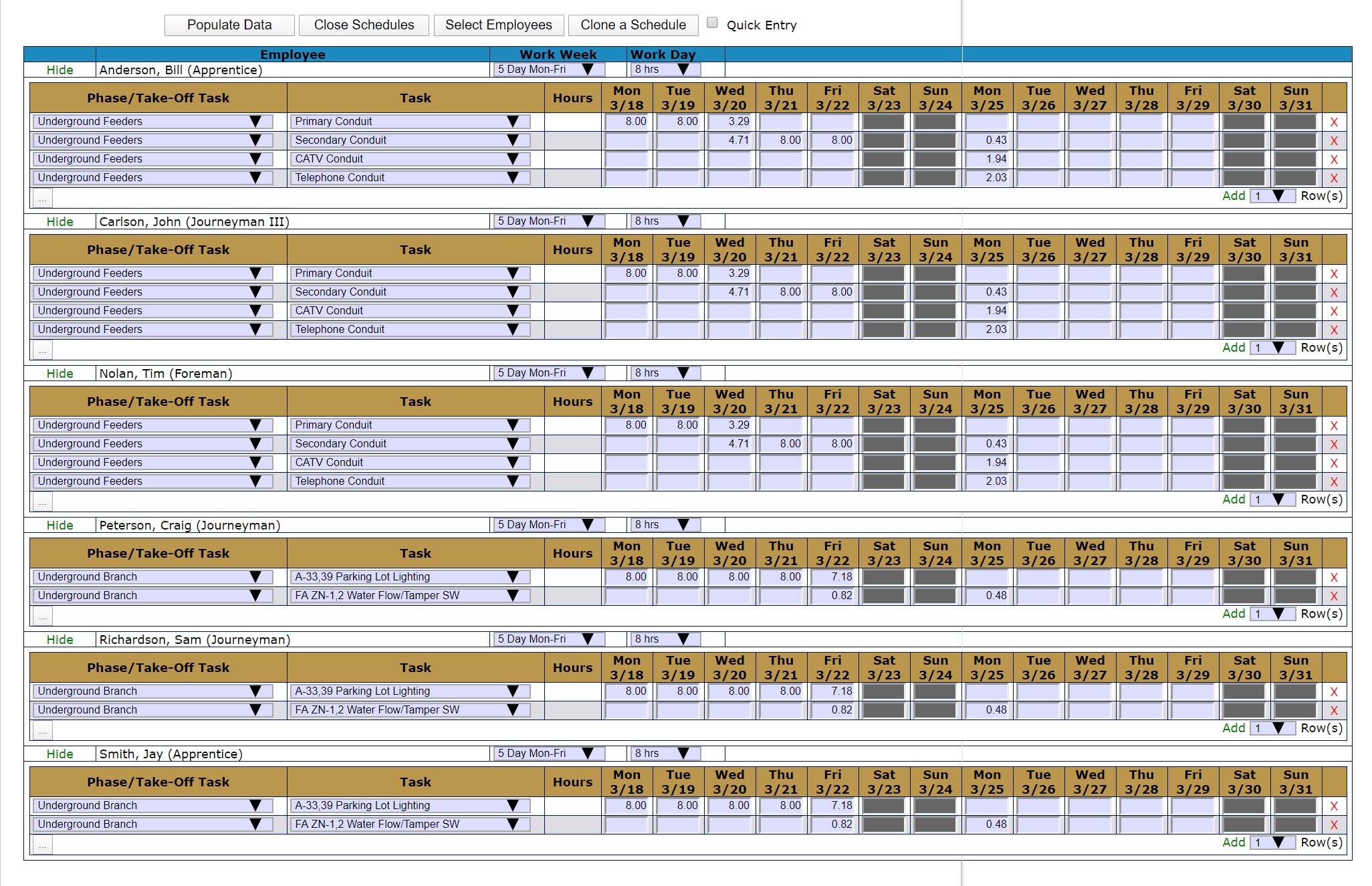Open Nolan's CATV Conduit task dropdown
Viewport: 1372px width, 886px height.
410,462
